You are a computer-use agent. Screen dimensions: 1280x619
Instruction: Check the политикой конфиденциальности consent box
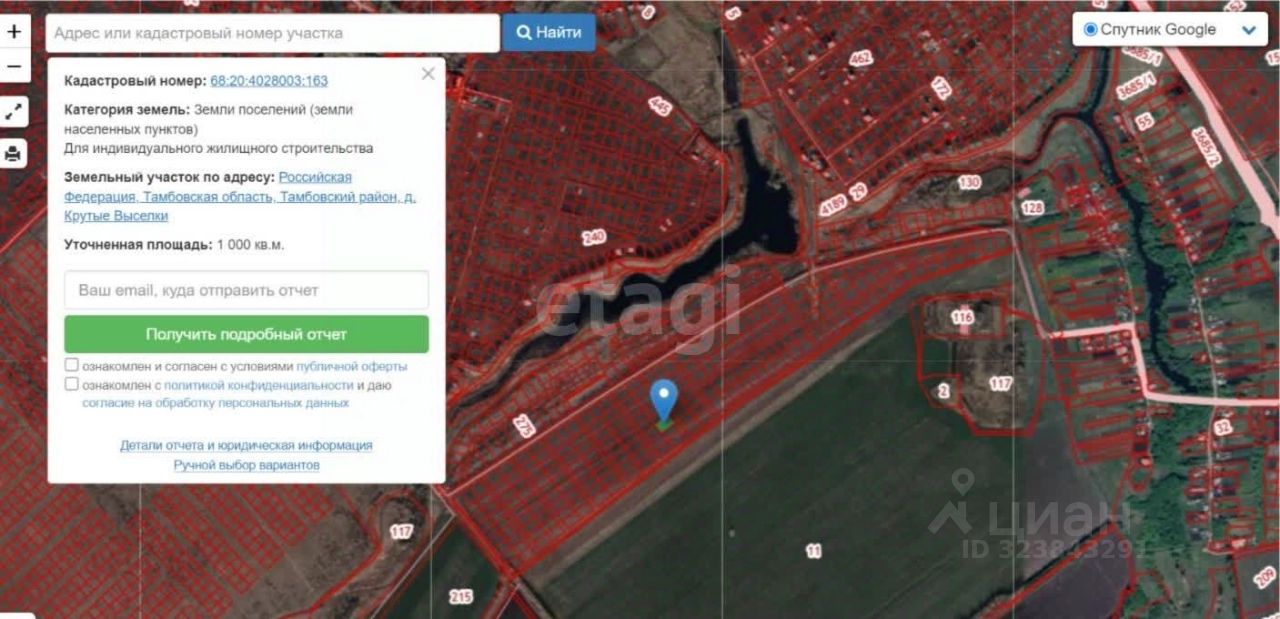pos(72,384)
